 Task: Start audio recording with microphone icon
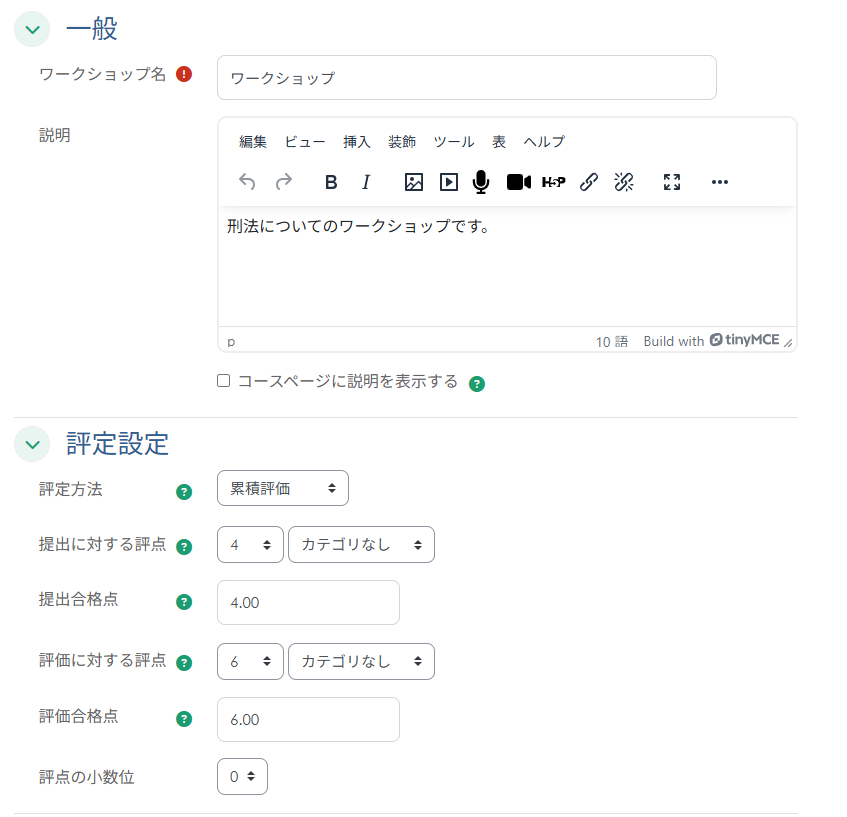pyautogui.click(x=481, y=182)
